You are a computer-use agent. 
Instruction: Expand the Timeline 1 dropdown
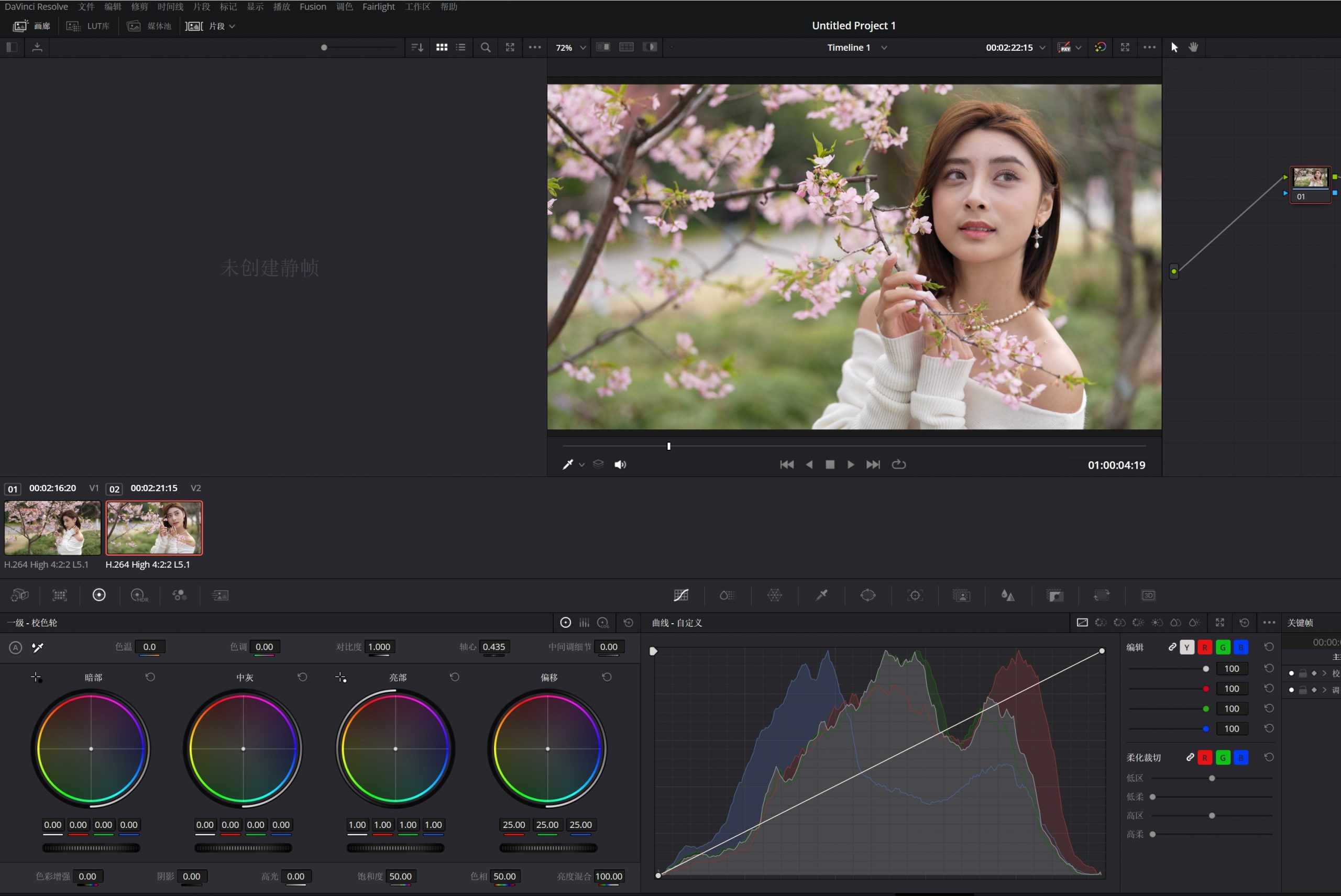[x=884, y=48]
